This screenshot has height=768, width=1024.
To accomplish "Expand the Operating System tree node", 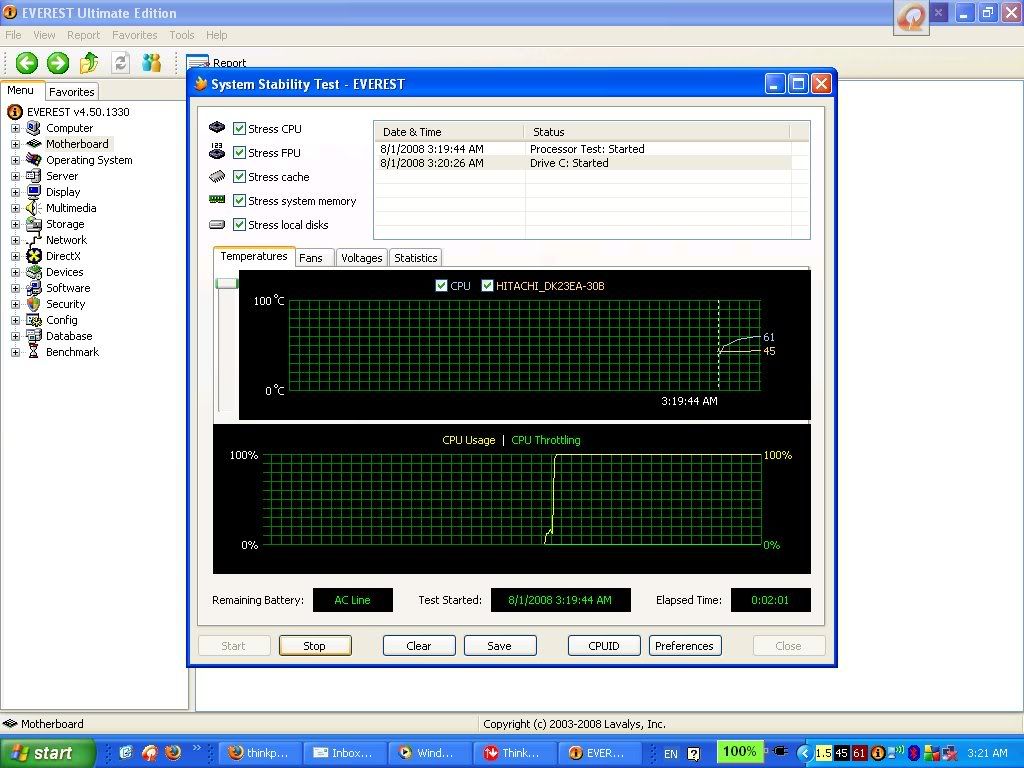I will [x=15, y=160].
